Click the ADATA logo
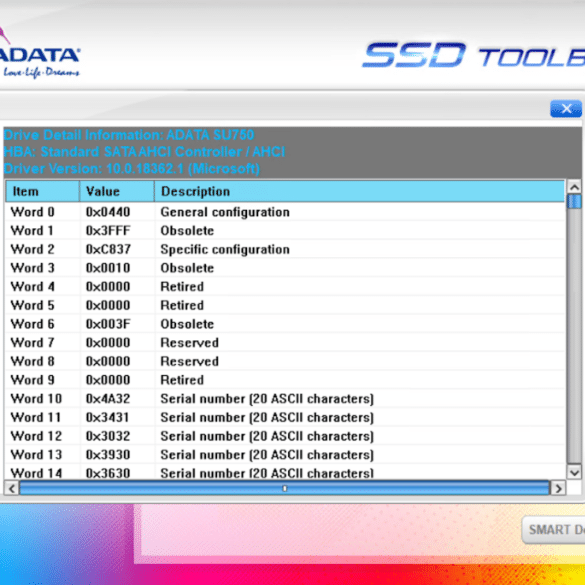This screenshot has width=585, height=585. pyautogui.click(x=39, y=54)
